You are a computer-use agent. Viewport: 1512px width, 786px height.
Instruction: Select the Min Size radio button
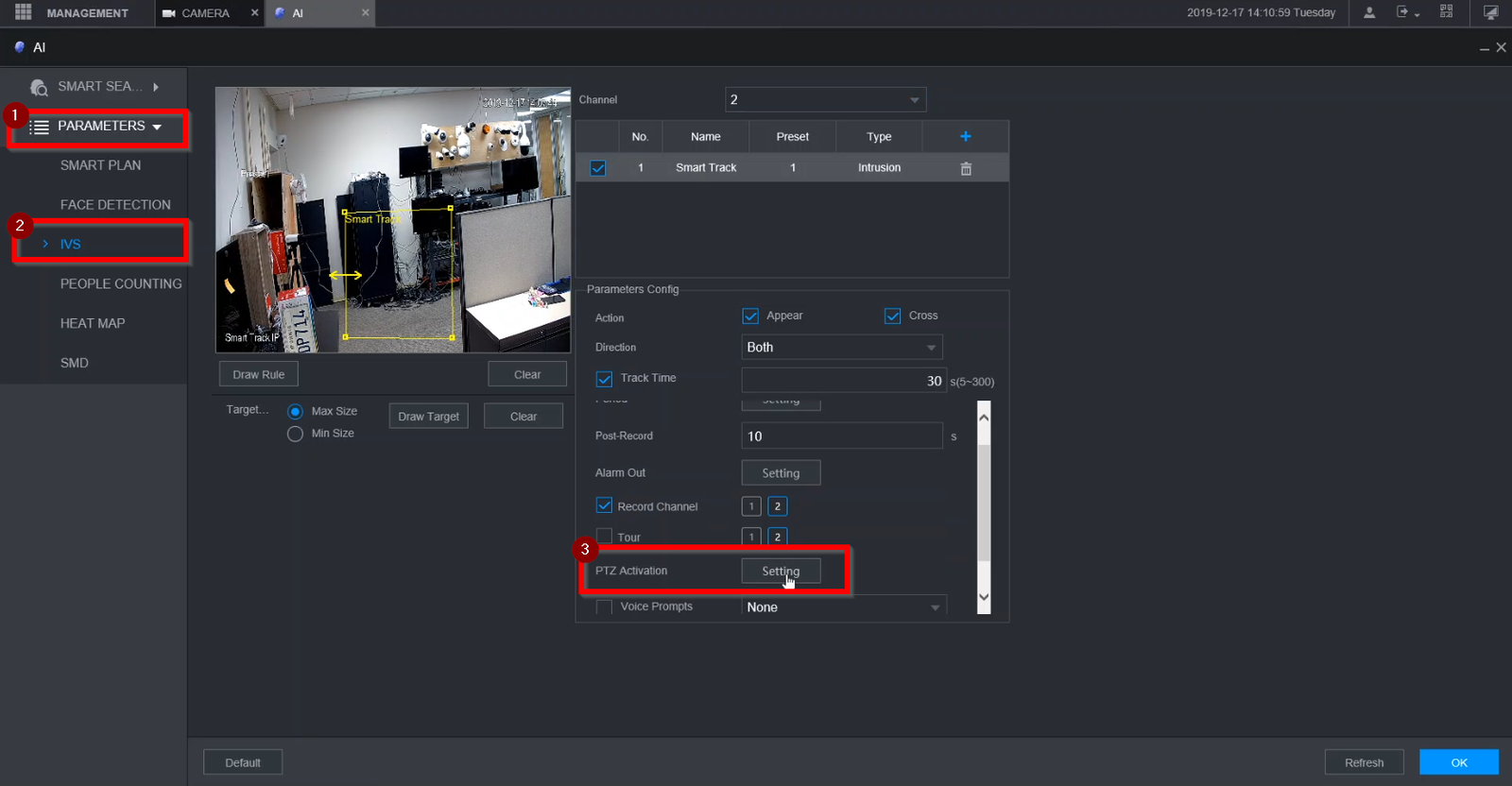click(x=295, y=434)
